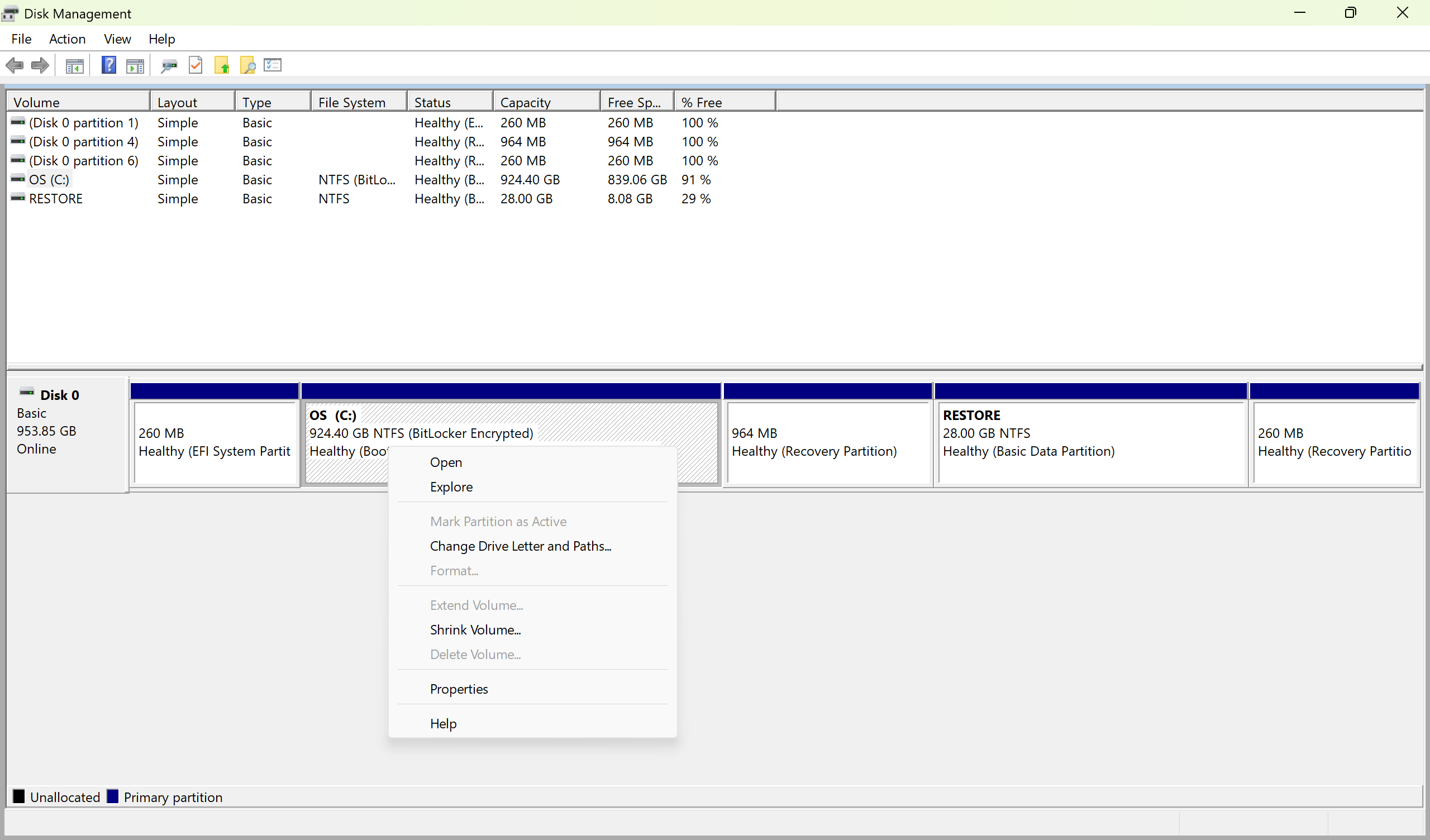Toggle the Show/Hide Console Tree icon
Screen dimensions: 1430x840
[74, 66]
